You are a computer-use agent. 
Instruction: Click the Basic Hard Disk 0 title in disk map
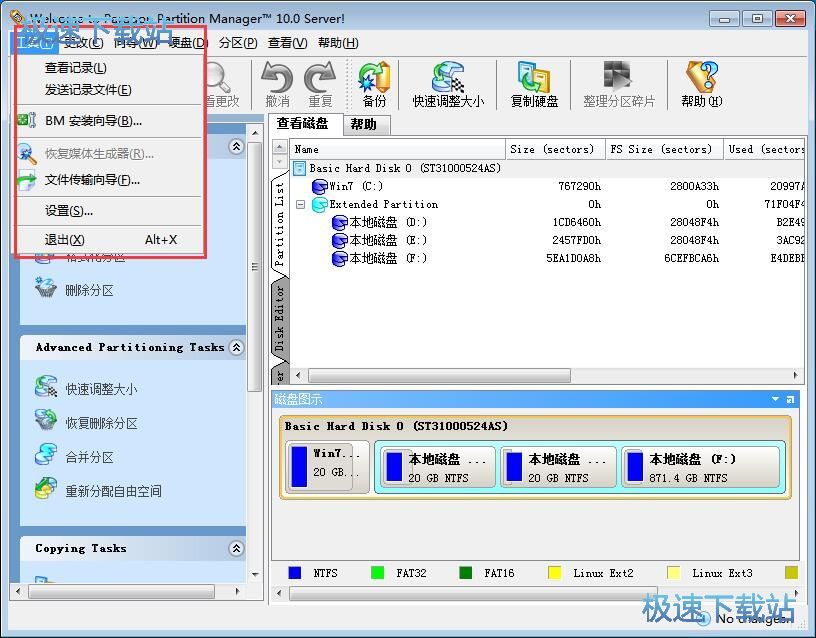pos(396,426)
